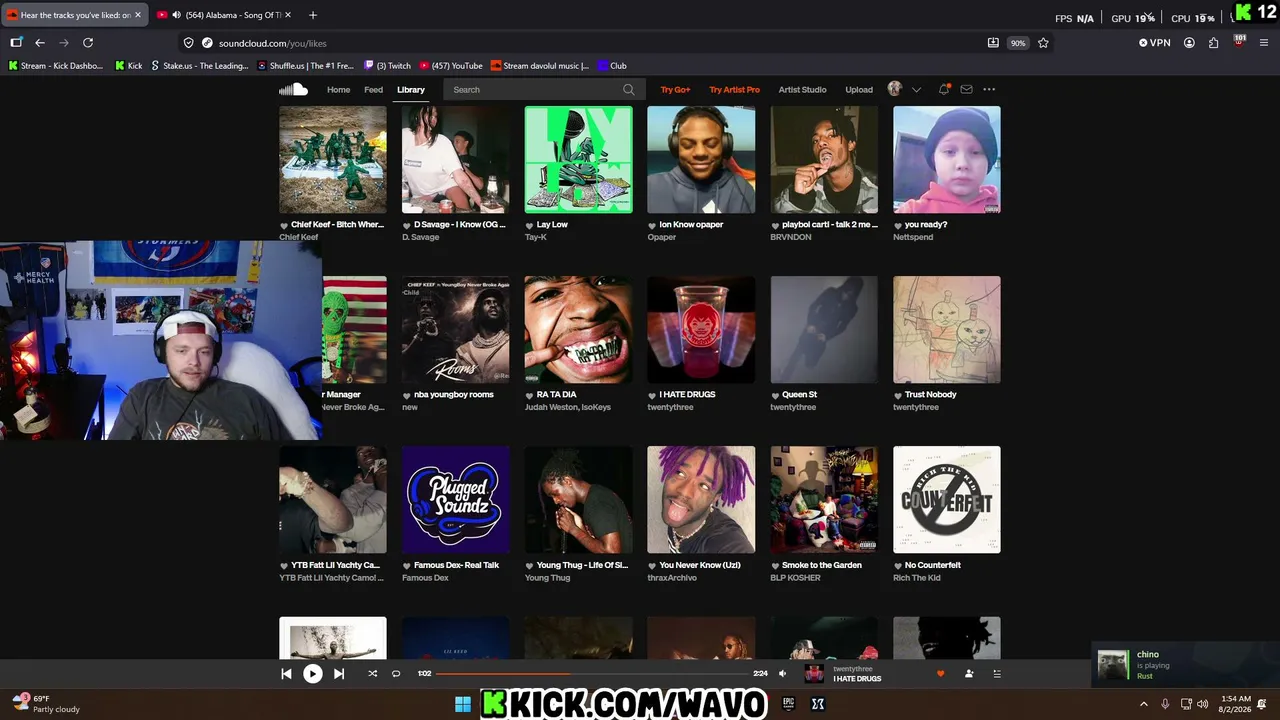Select the Library nav item
Screen dimensions: 1280x720
coord(411,90)
